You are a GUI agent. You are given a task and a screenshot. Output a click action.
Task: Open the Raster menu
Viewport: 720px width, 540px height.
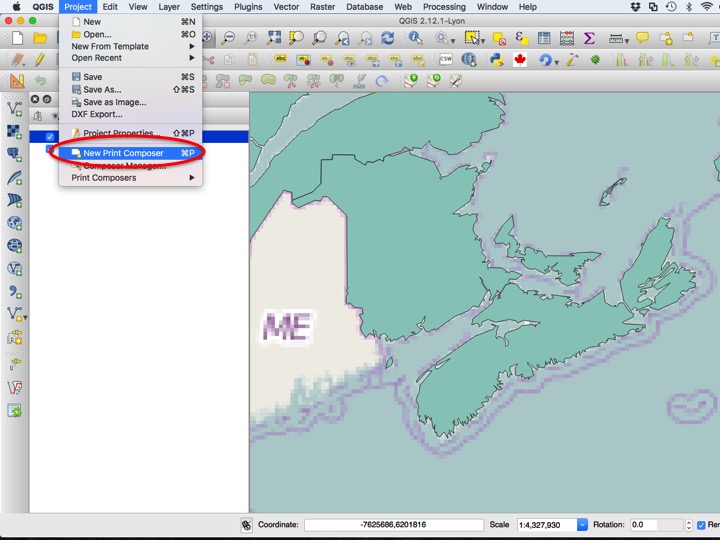322,7
